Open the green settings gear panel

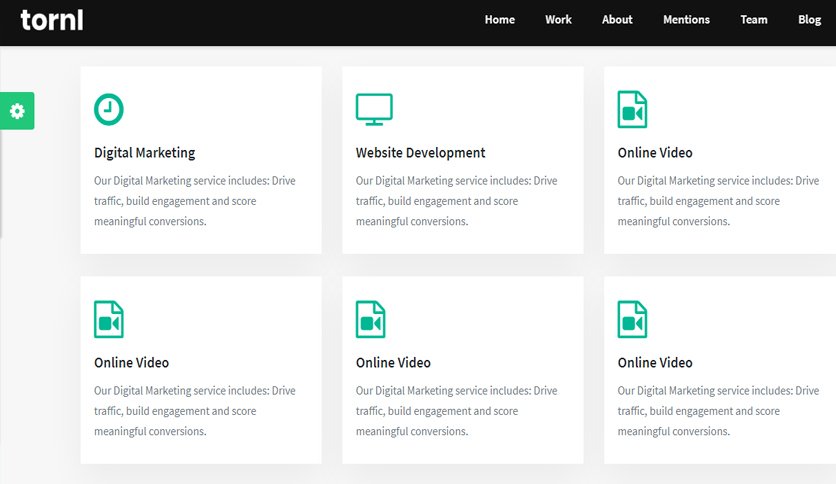(x=17, y=111)
